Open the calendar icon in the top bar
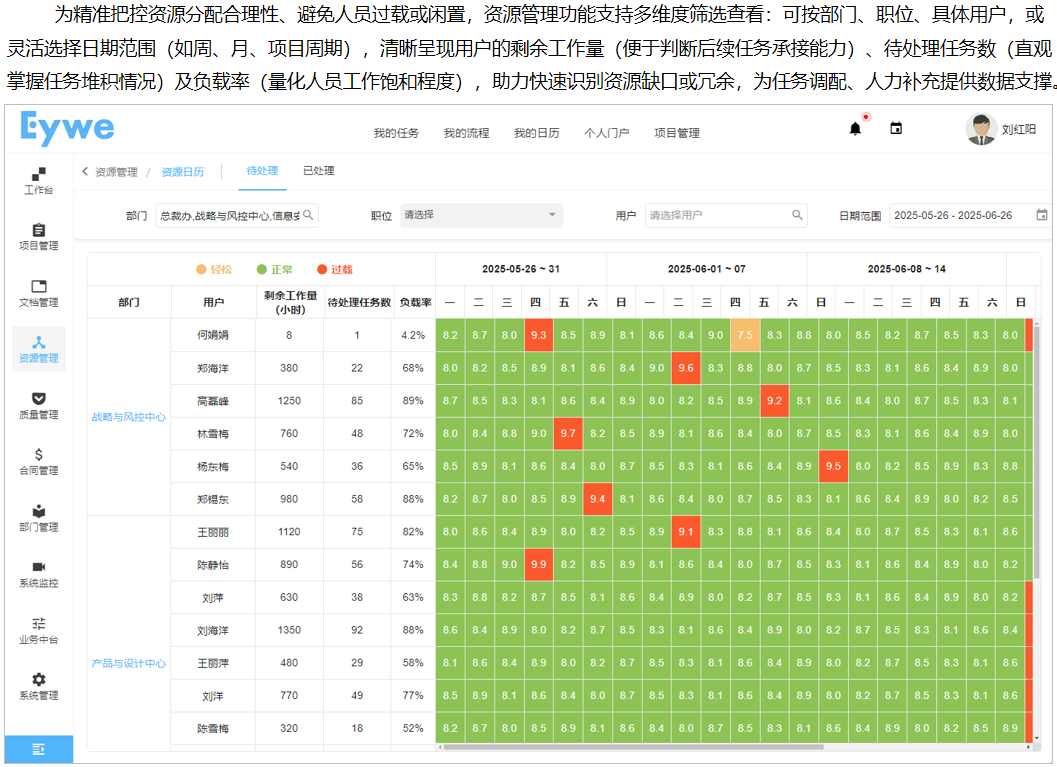The height and width of the screenshot is (767, 1057). pyautogui.click(x=896, y=128)
